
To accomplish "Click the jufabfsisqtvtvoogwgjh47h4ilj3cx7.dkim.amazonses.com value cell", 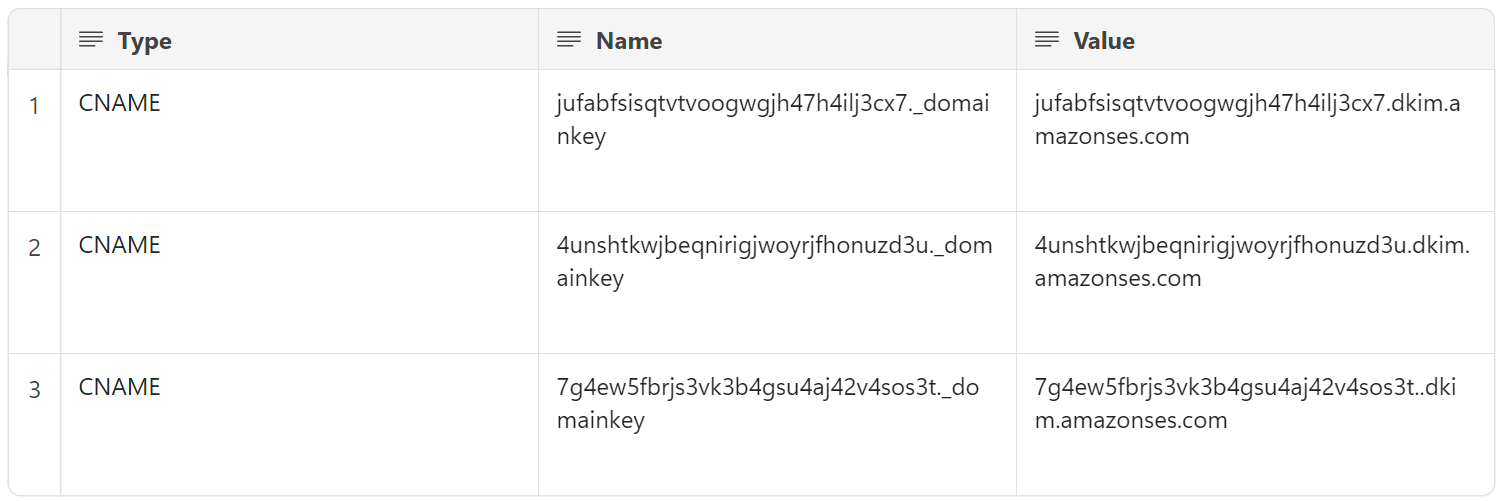I will [1255, 141].
